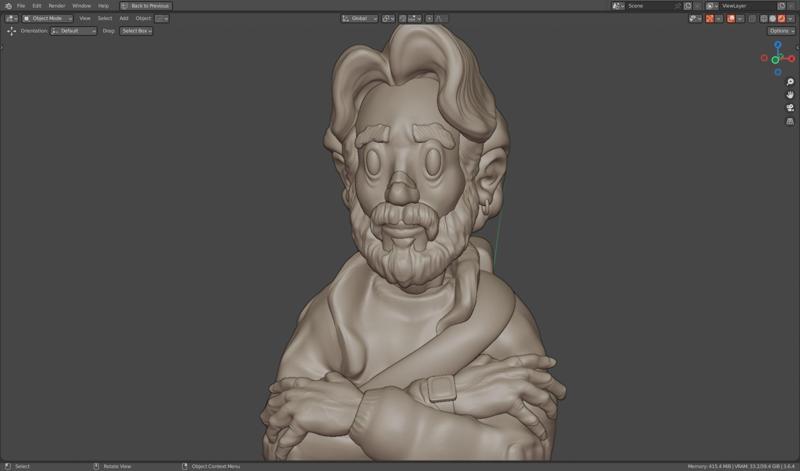Toggle snapping magnet icon
This screenshot has width=800, height=471.
(x=403, y=18)
